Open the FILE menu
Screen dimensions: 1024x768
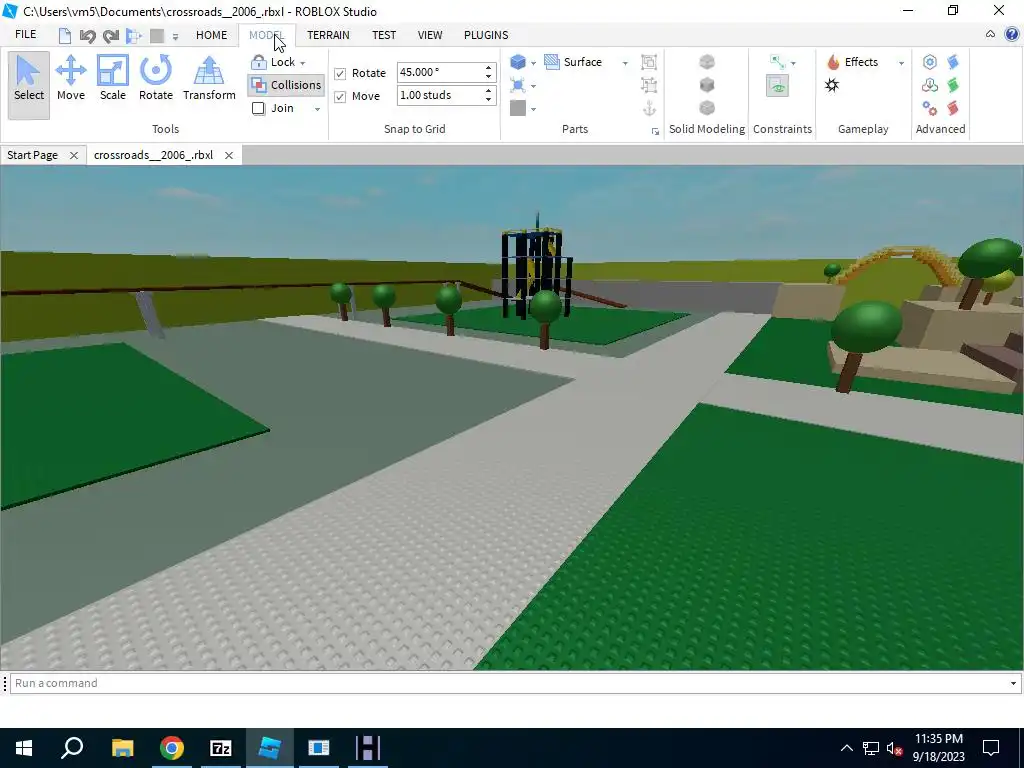25,35
